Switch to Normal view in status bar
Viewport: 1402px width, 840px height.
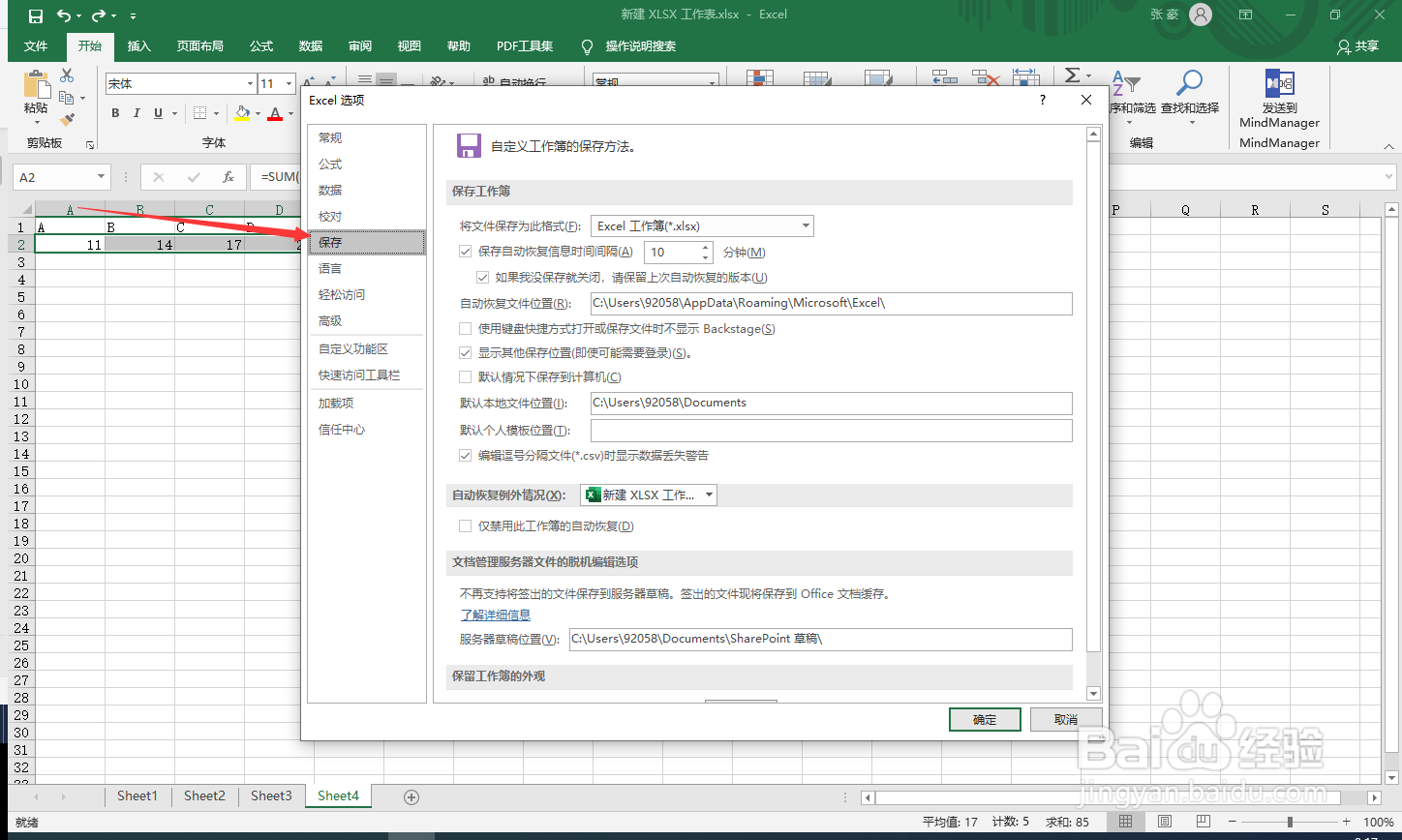tap(1126, 822)
